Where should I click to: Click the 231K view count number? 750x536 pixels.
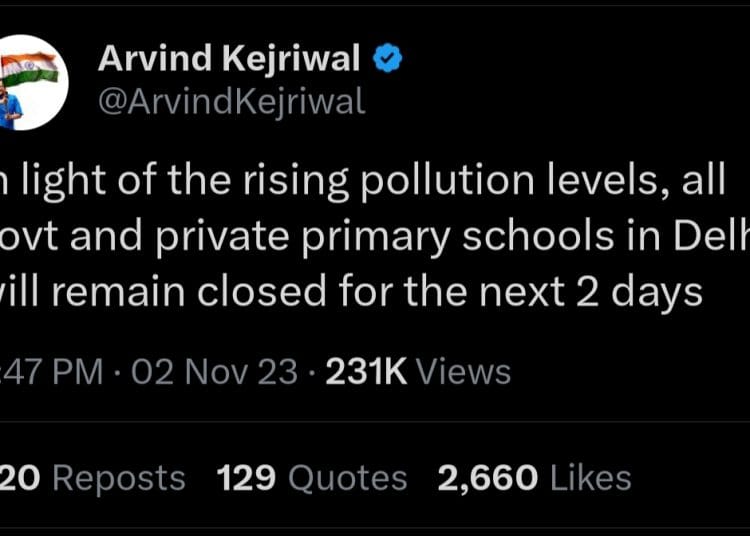pyautogui.click(x=366, y=372)
